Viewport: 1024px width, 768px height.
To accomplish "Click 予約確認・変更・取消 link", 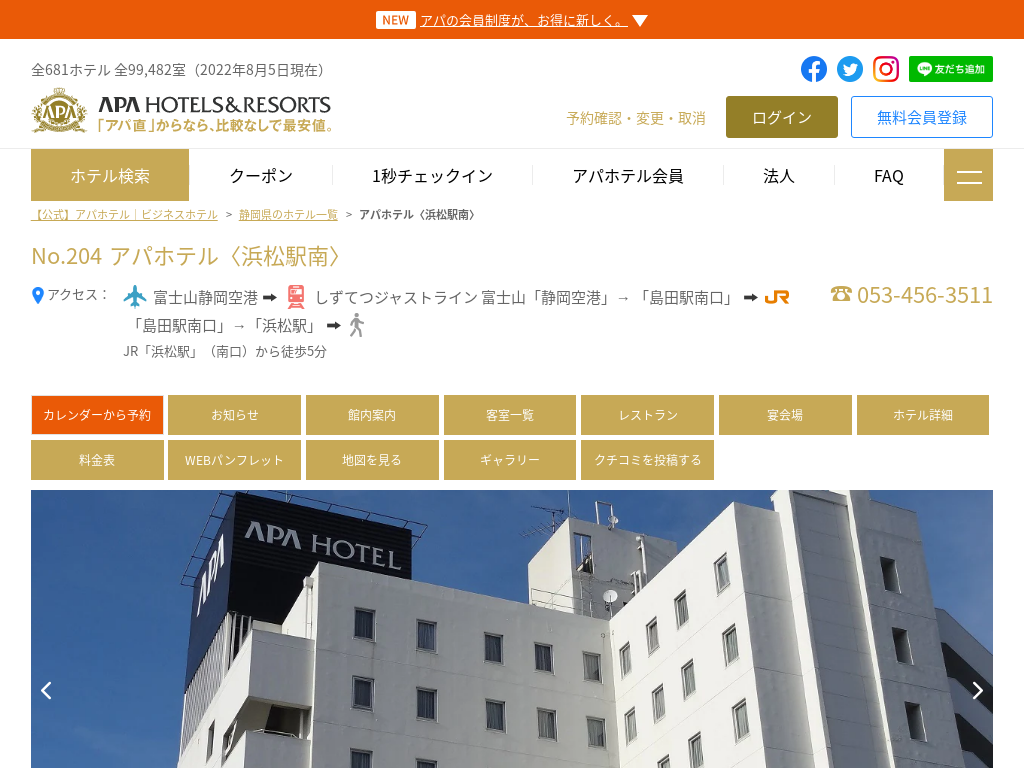I will coord(636,118).
